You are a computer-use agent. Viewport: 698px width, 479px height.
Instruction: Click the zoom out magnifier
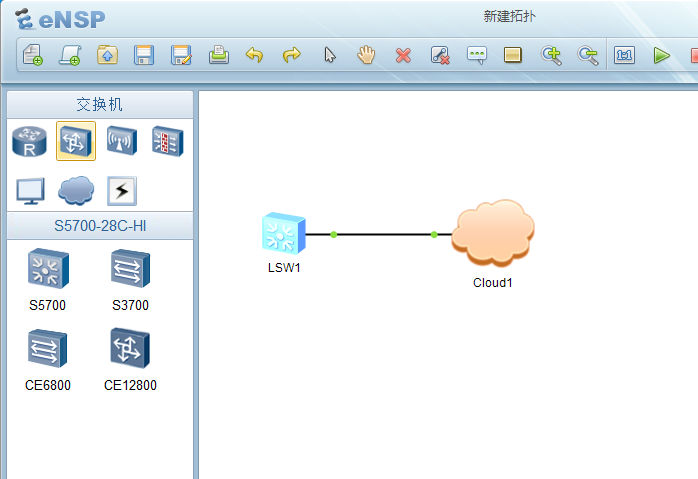588,55
